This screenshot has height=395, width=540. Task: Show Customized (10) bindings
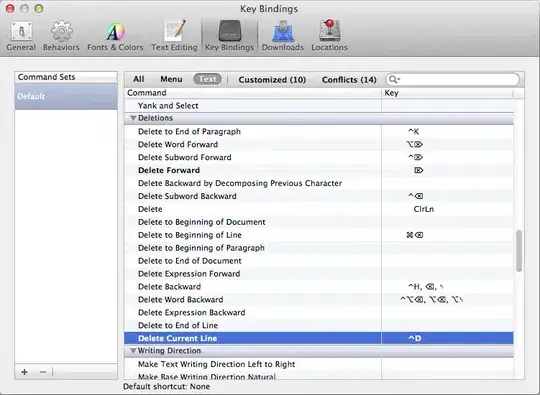[272, 80]
